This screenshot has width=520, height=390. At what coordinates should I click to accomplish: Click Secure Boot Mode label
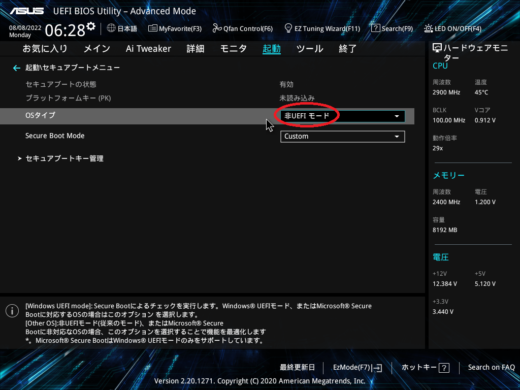[x=55, y=136]
